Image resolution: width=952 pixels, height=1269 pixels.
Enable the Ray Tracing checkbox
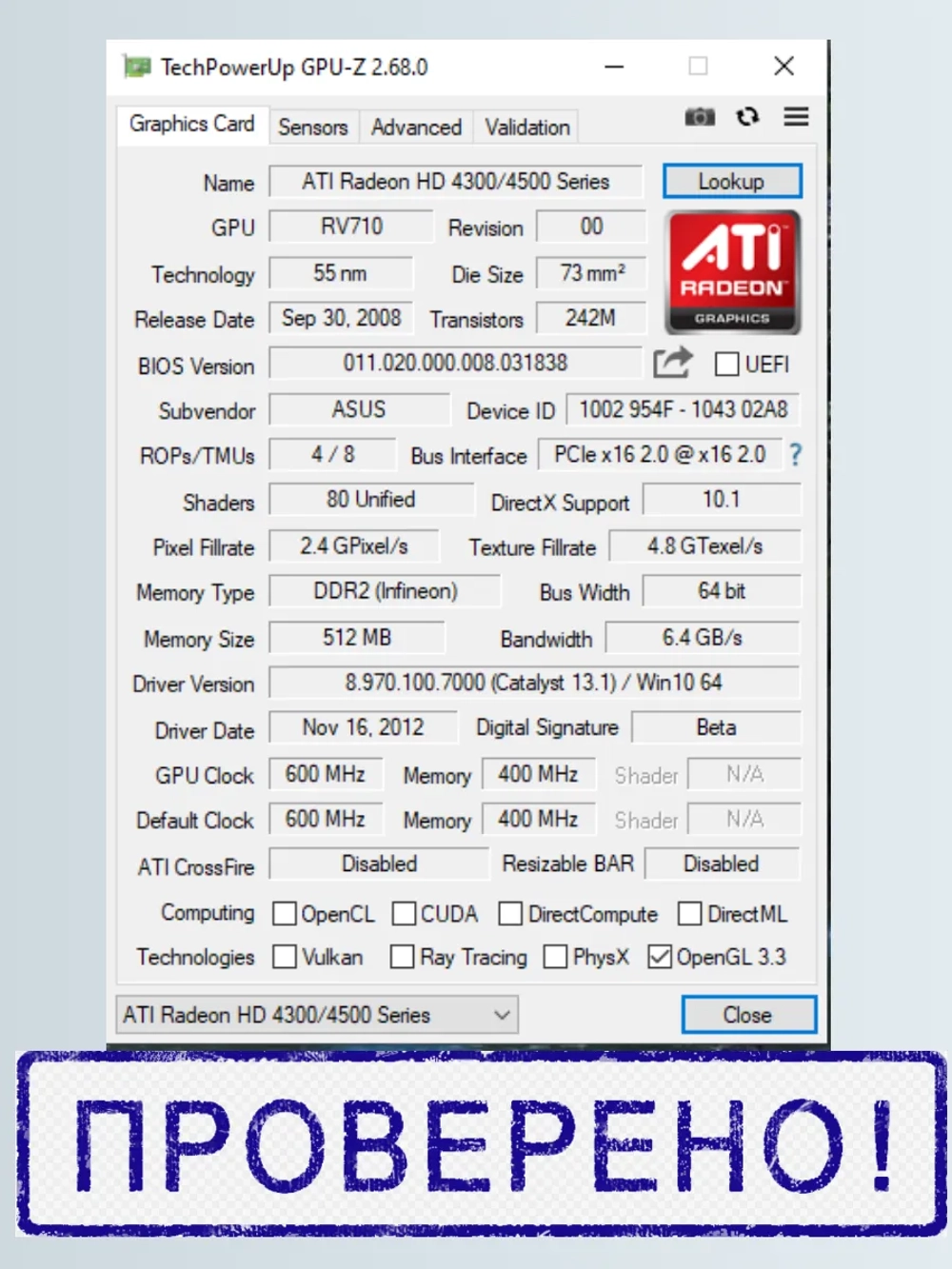402,957
